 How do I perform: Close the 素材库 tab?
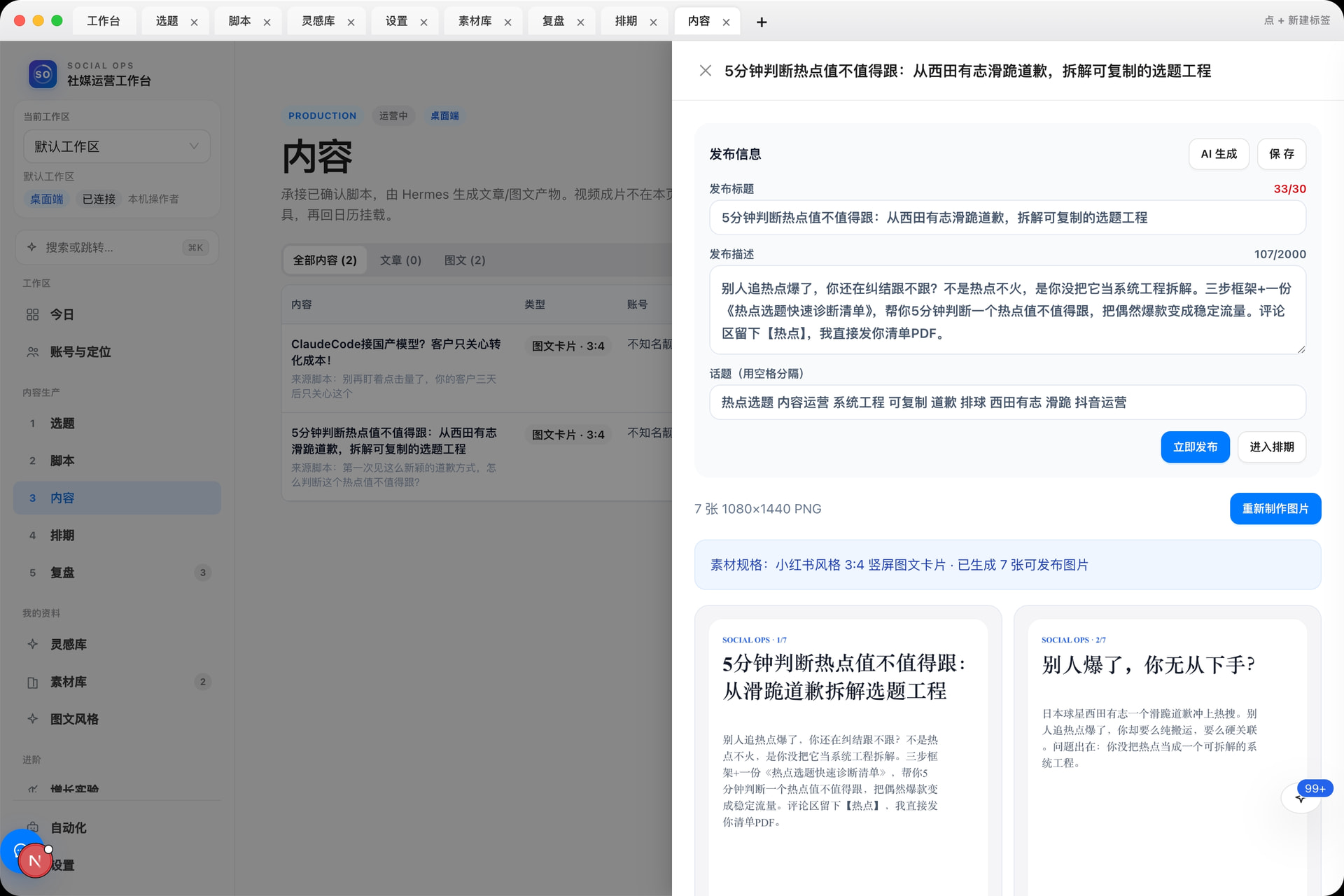click(x=507, y=22)
